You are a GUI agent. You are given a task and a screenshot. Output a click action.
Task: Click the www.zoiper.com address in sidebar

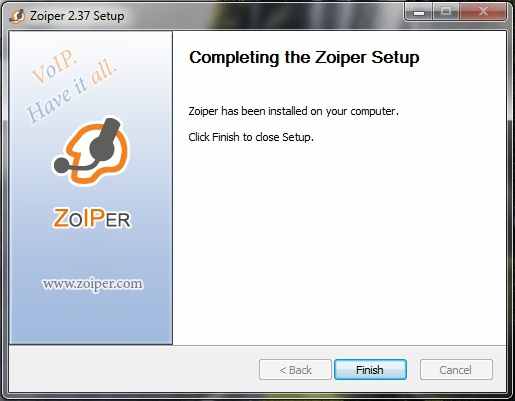[x=92, y=284]
